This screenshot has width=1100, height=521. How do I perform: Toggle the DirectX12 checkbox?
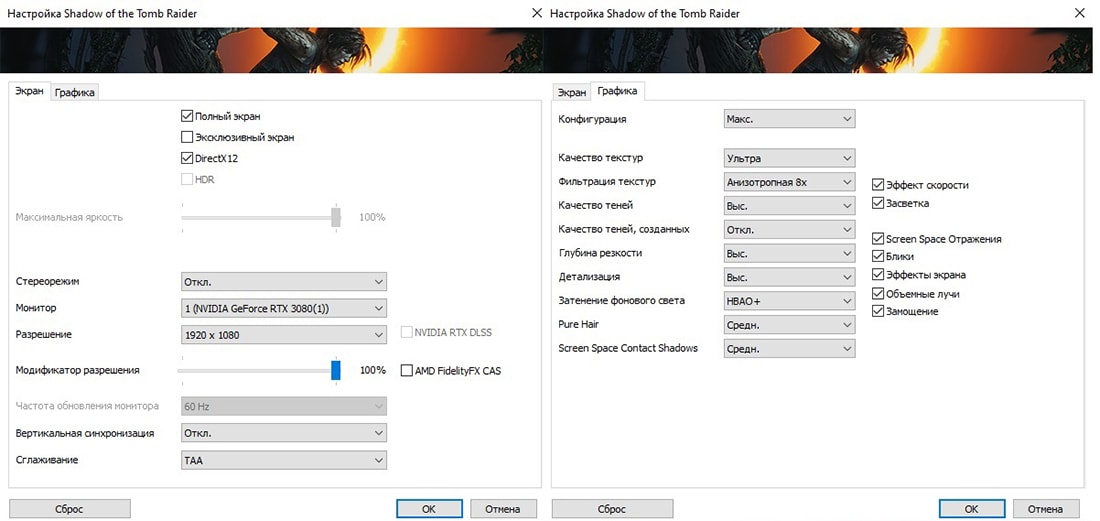coord(187,158)
